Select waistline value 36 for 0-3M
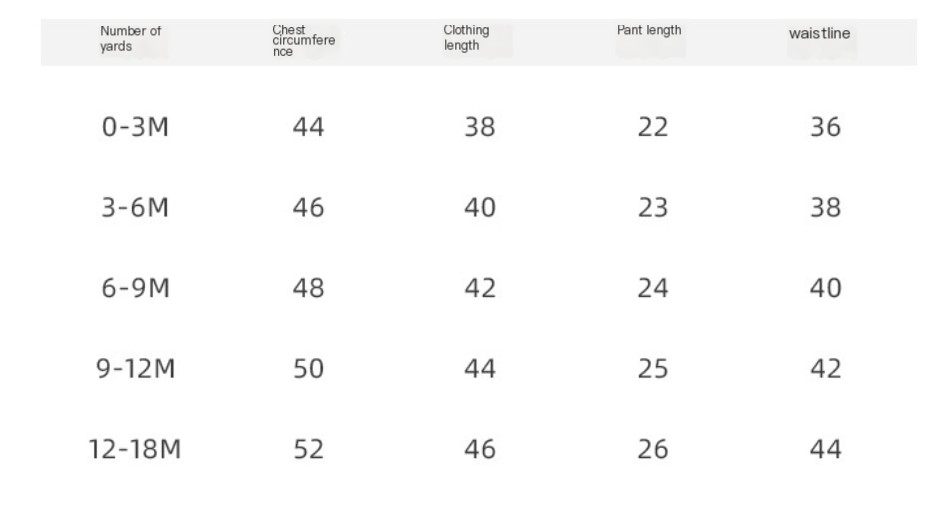This screenshot has height=517, width=936. click(x=825, y=128)
